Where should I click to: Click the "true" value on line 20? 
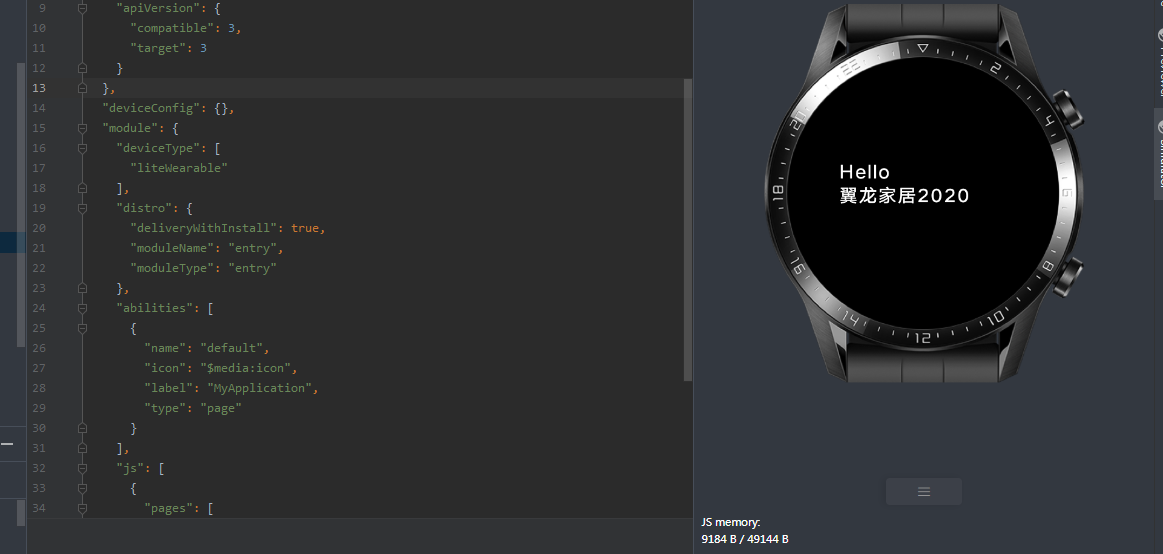pyautogui.click(x=305, y=228)
